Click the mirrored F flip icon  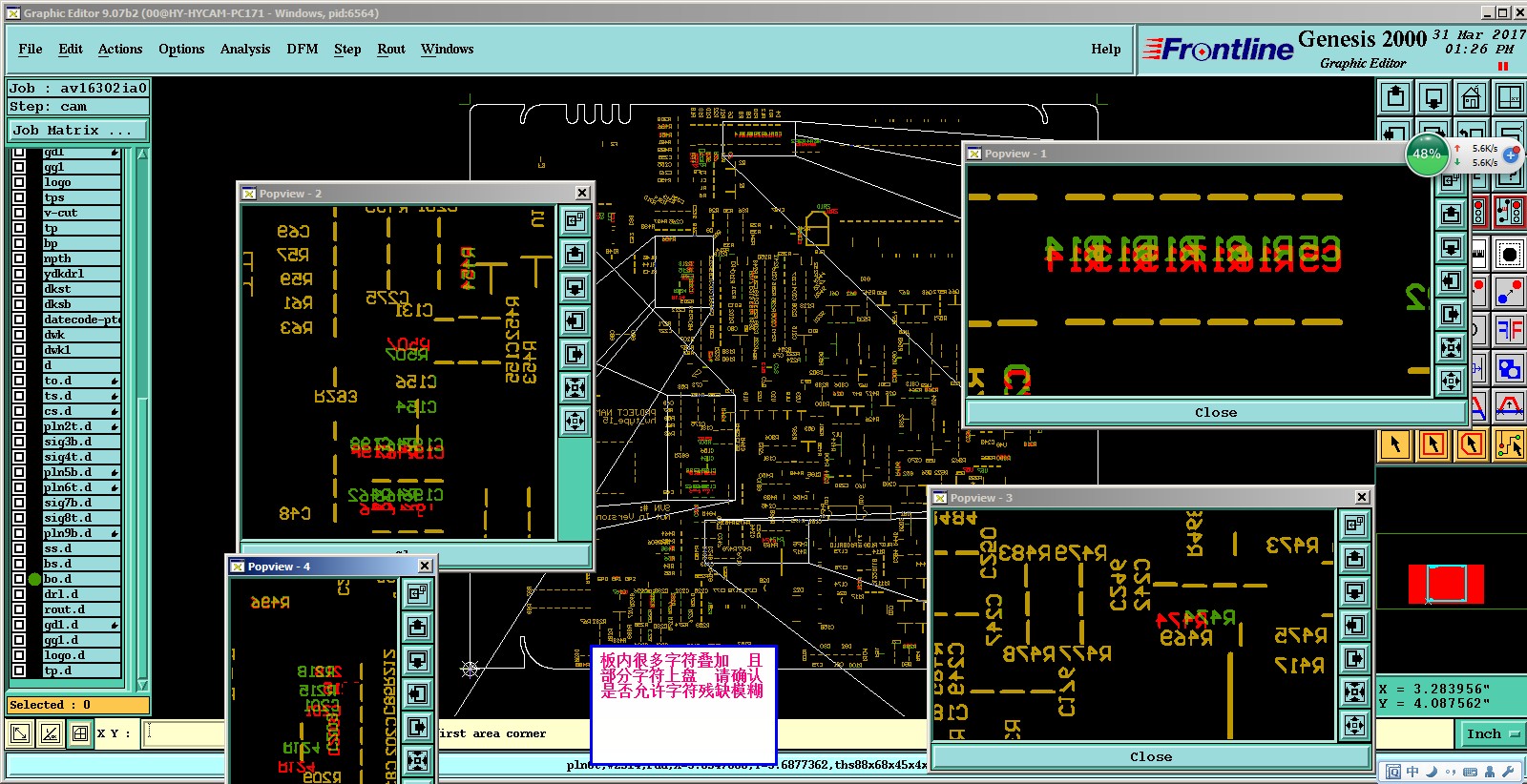(1510, 330)
